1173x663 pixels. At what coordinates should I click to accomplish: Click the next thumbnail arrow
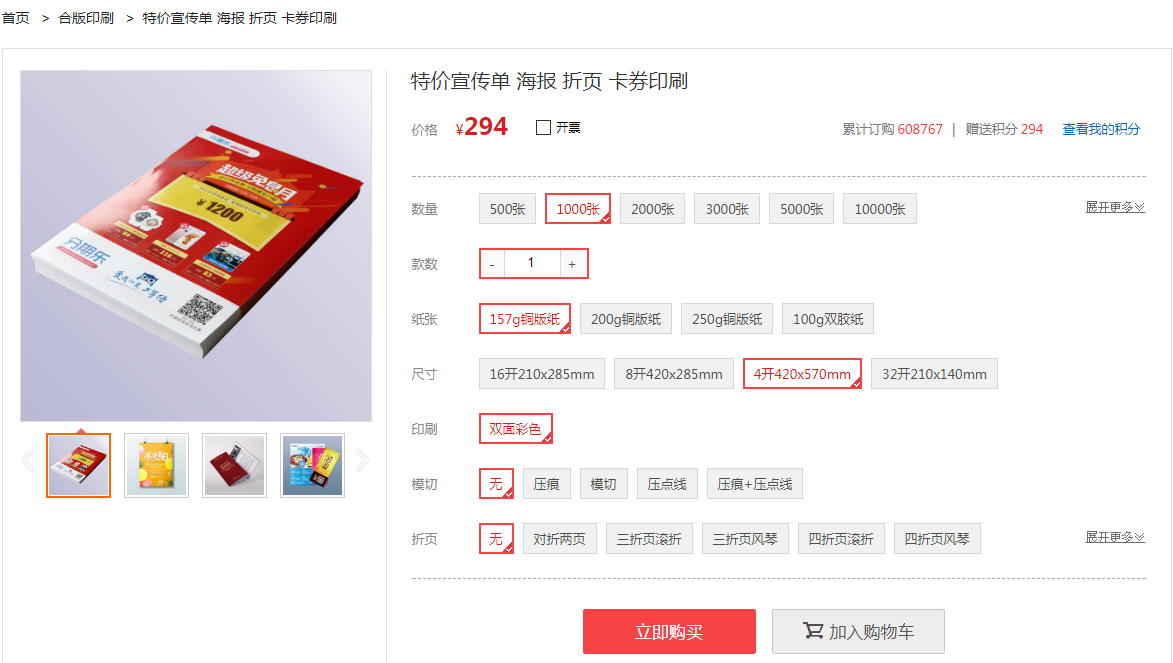(363, 461)
